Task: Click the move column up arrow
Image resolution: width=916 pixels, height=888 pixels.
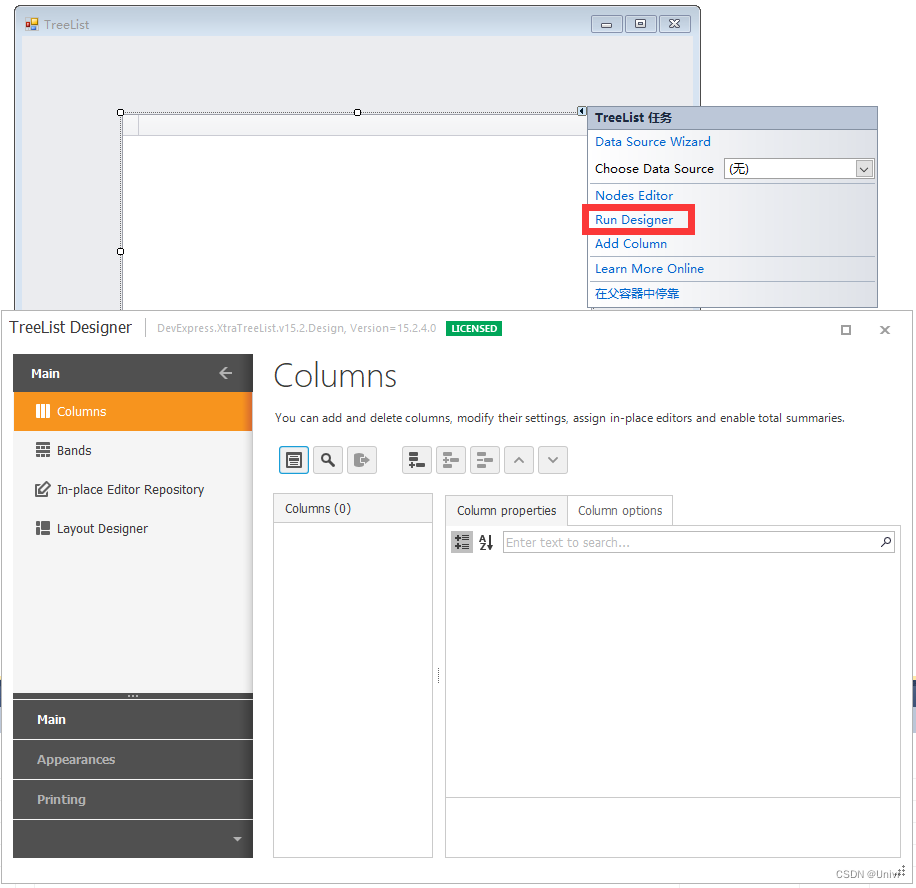Action: [x=519, y=460]
